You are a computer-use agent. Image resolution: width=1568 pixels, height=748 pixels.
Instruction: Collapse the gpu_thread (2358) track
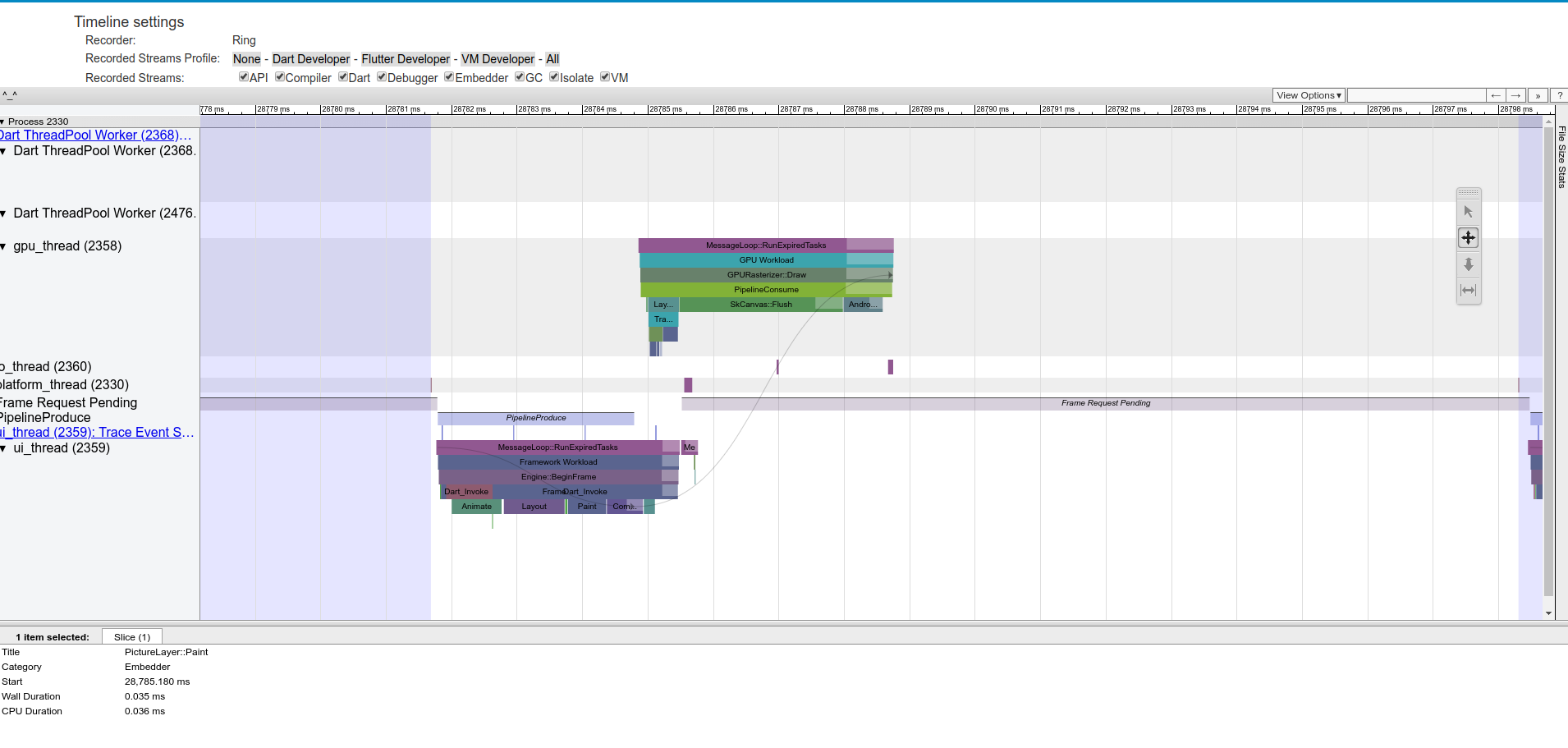tap(5, 246)
